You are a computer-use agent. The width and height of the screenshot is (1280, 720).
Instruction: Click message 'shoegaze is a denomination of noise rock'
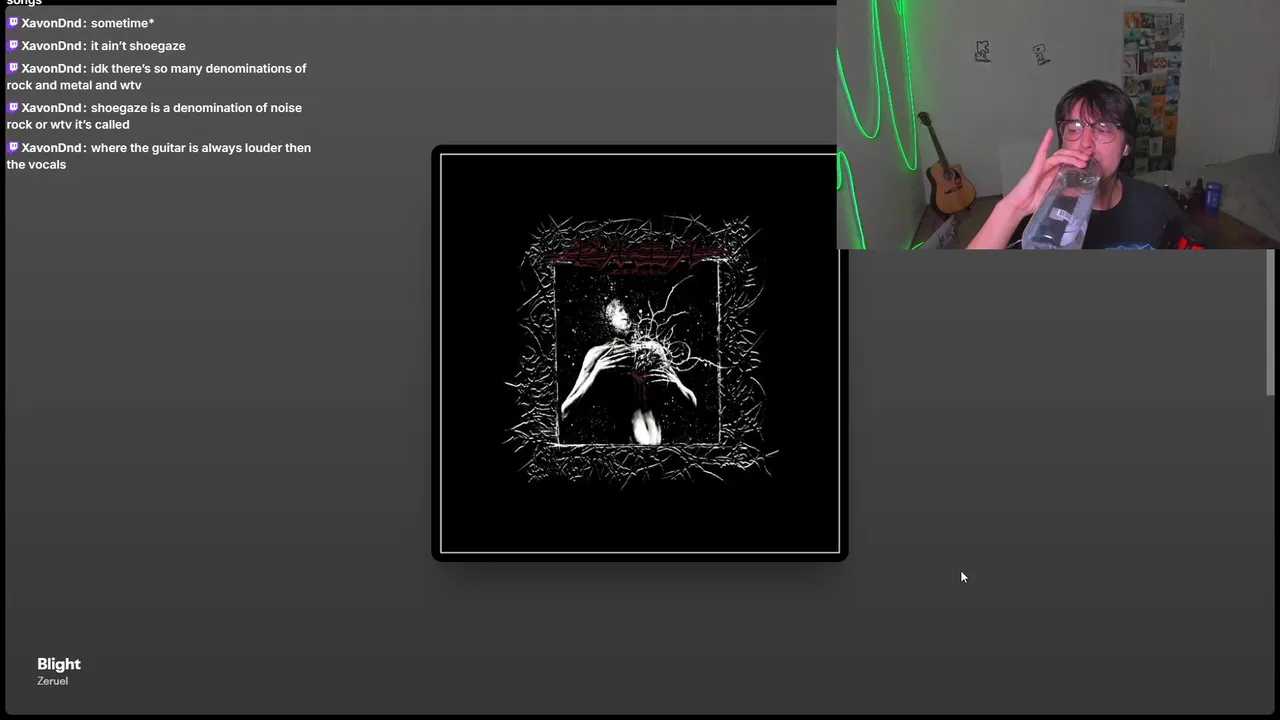(155, 116)
